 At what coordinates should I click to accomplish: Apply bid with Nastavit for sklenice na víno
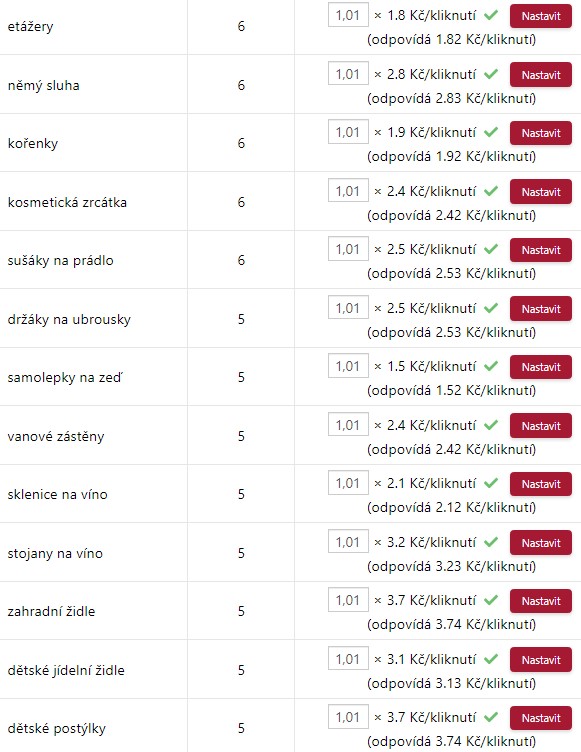click(541, 484)
